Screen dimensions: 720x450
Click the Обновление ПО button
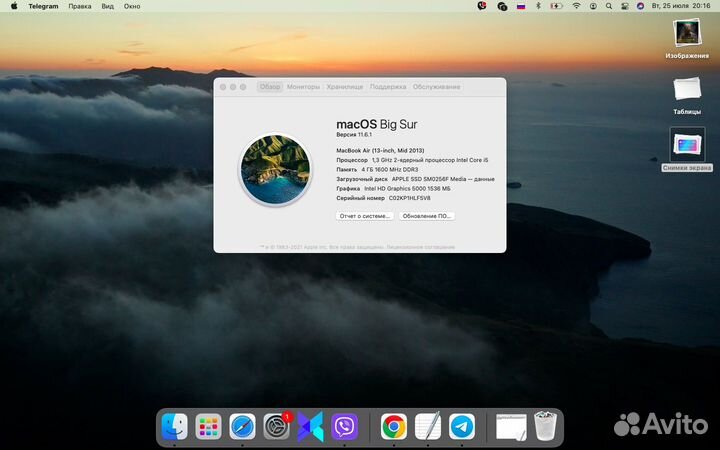(427, 216)
